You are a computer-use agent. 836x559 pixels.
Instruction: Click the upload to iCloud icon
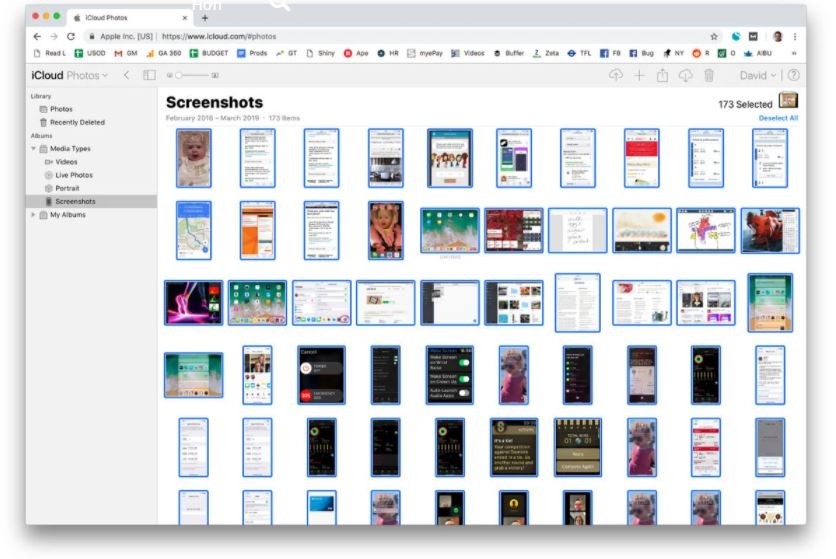[616, 75]
